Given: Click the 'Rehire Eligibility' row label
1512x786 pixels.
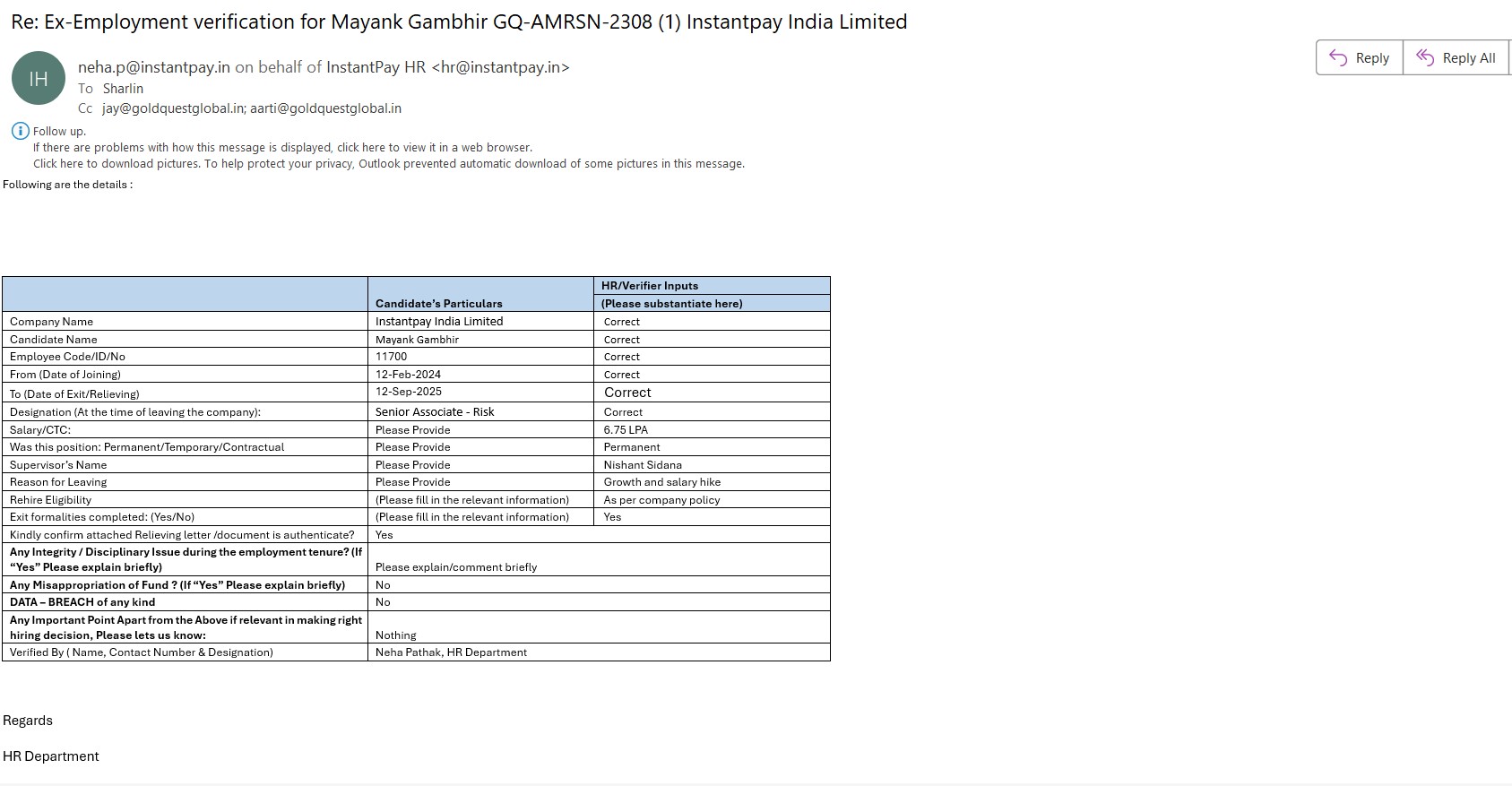Looking at the screenshot, I should [x=51, y=500].
